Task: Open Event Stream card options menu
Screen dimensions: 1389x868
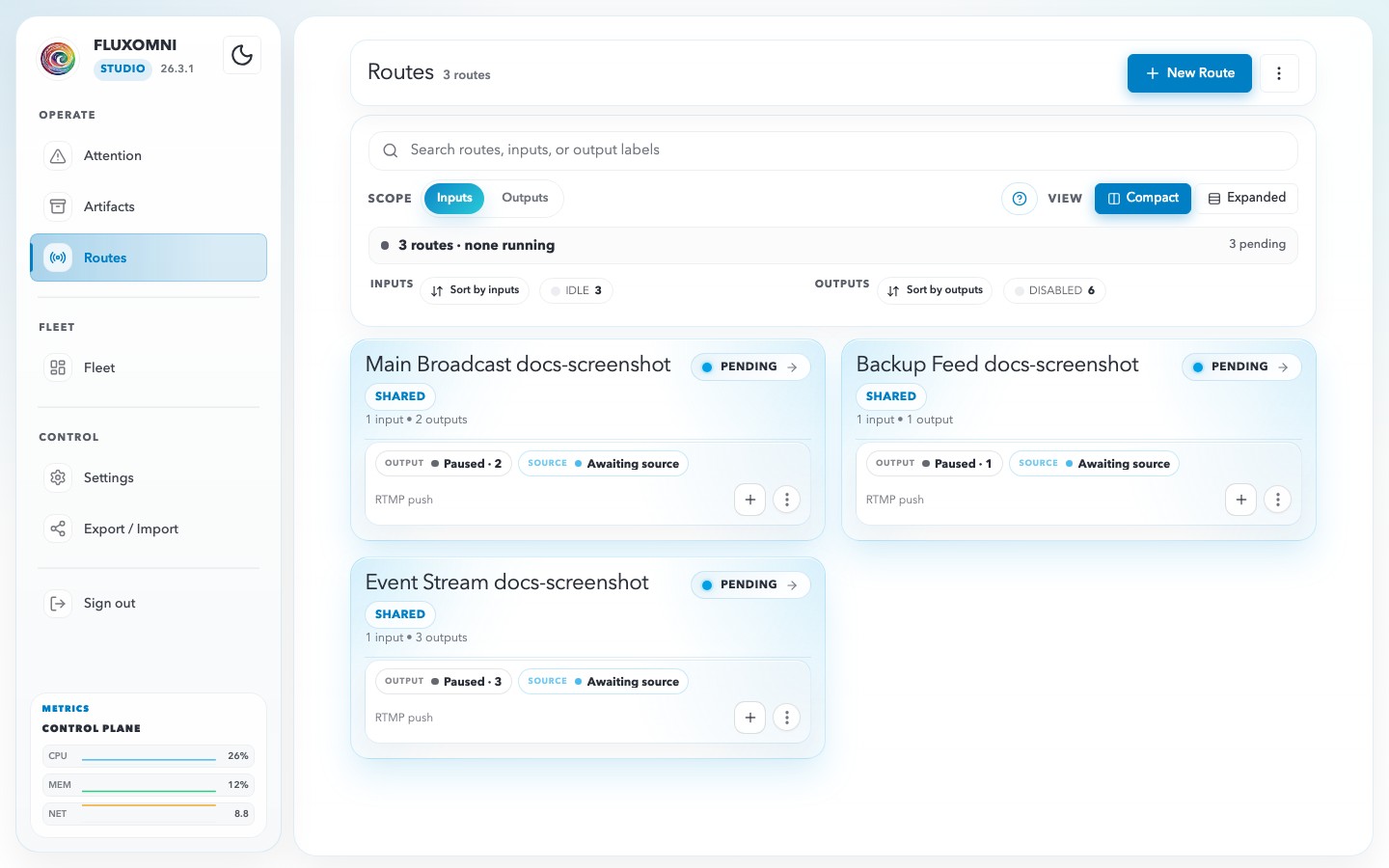Action: 787,718
